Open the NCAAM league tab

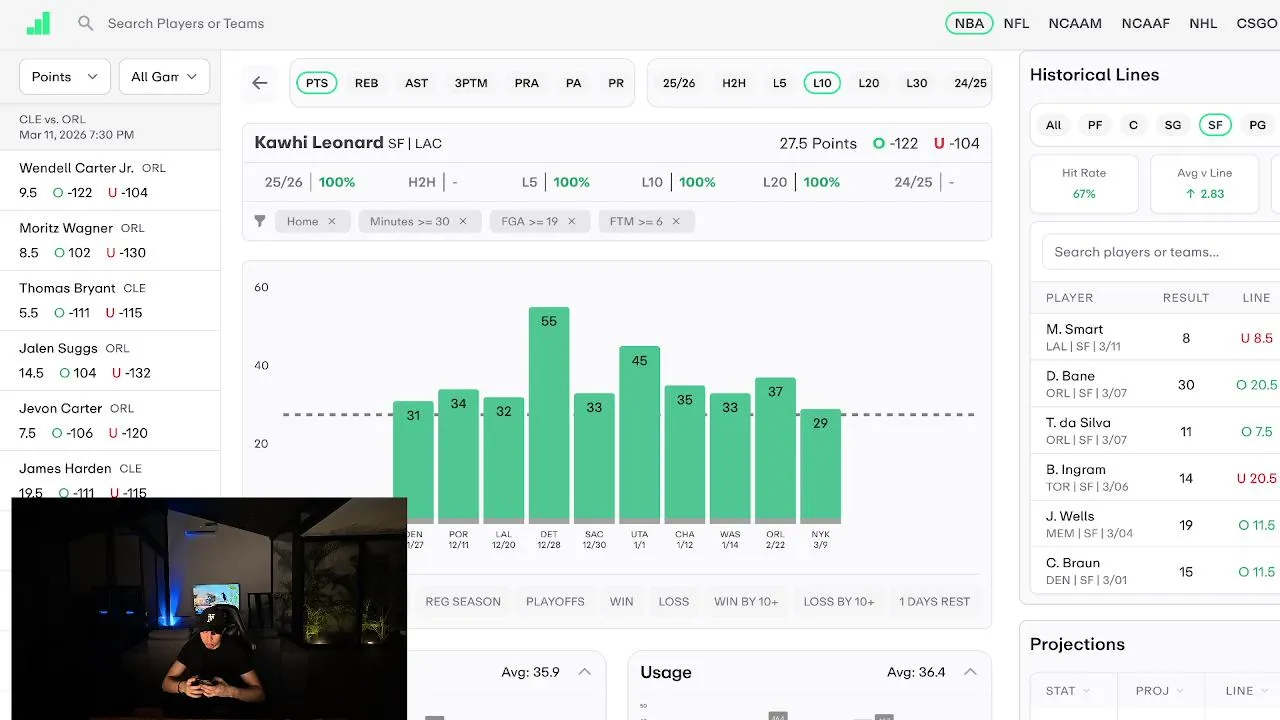click(1075, 23)
